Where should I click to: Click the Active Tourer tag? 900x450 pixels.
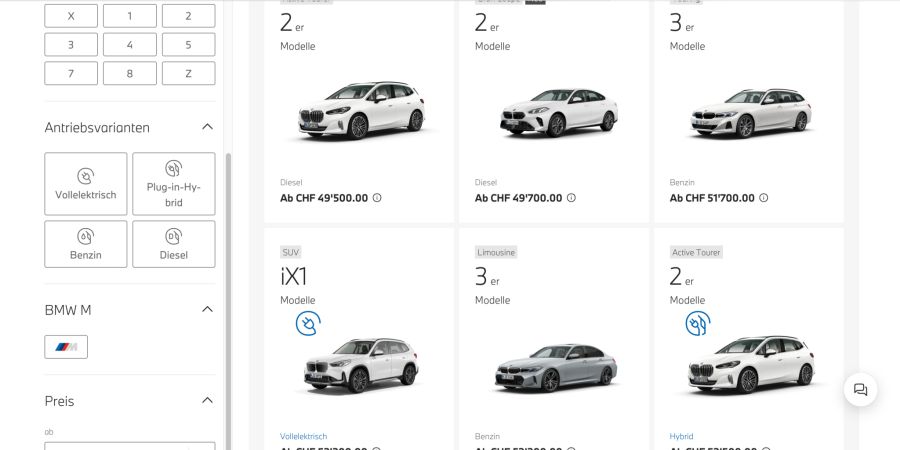(x=696, y=252)
